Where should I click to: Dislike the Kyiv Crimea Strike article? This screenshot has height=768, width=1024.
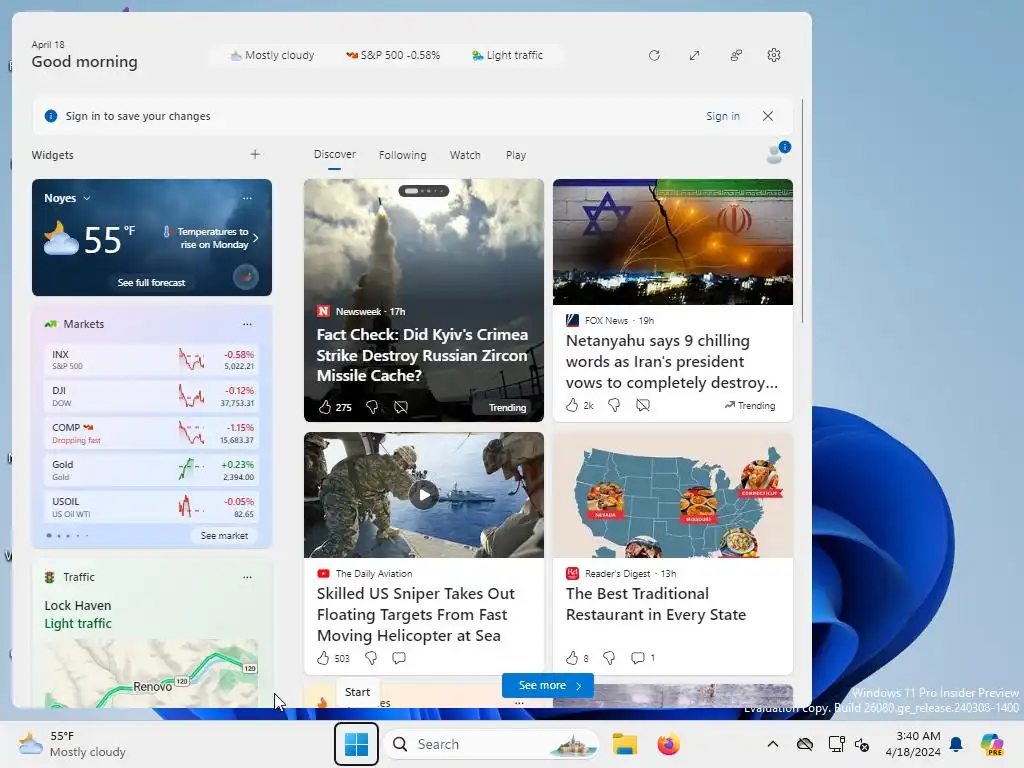coord(372,407)
